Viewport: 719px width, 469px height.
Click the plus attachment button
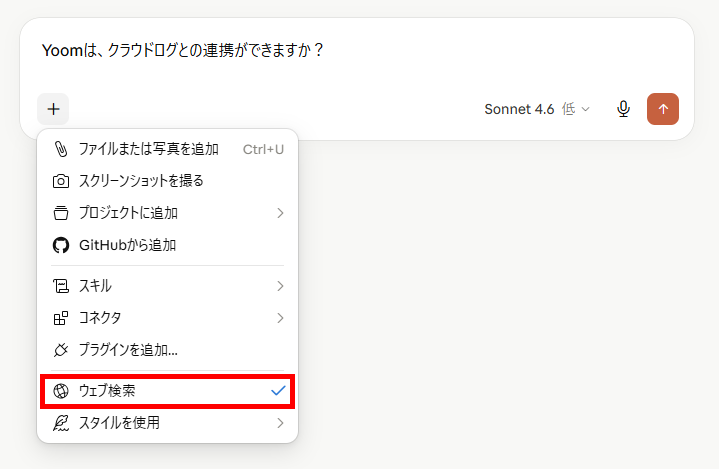coord(53,109)
